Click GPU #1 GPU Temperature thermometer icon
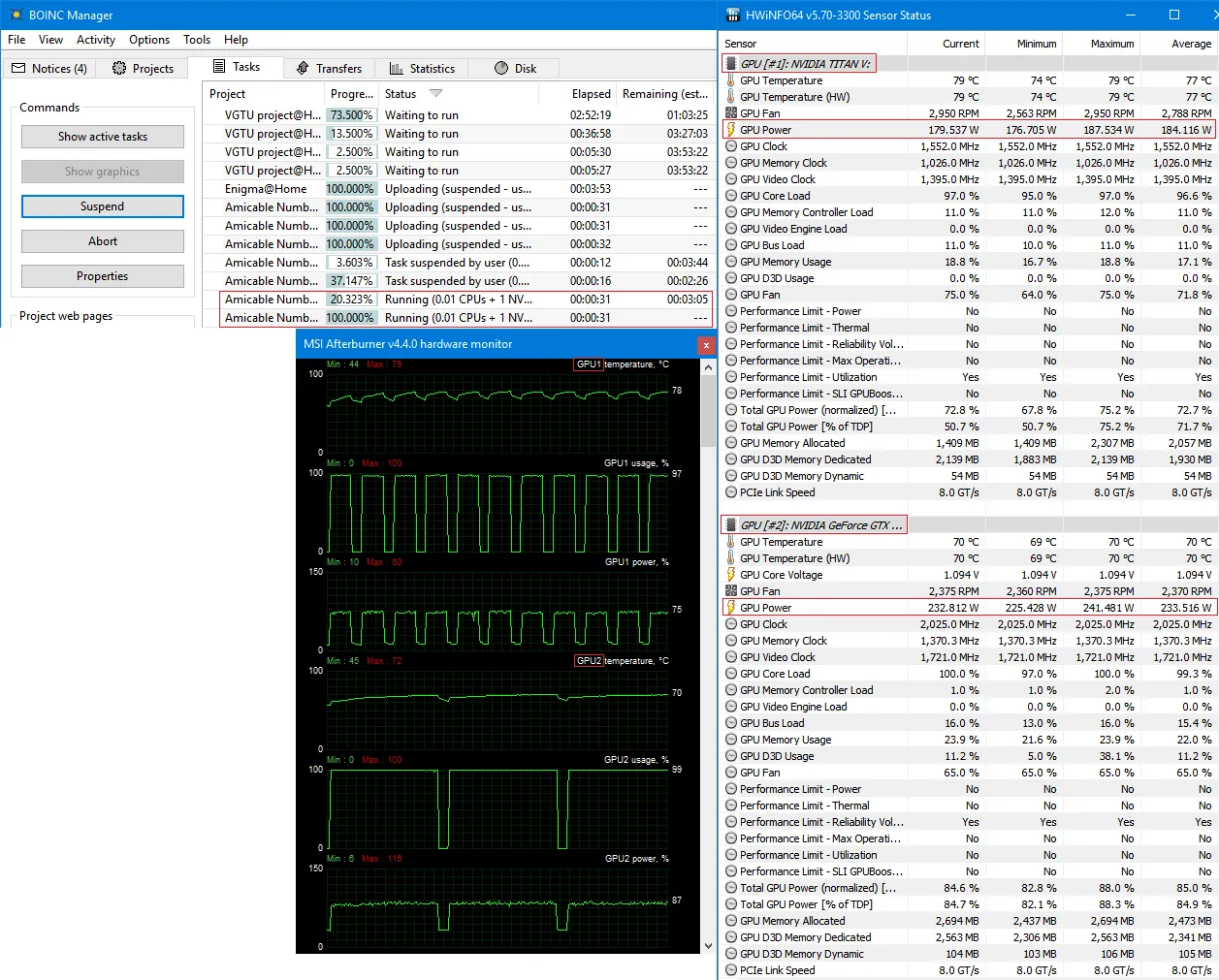1219x980 pixels. 731,80
